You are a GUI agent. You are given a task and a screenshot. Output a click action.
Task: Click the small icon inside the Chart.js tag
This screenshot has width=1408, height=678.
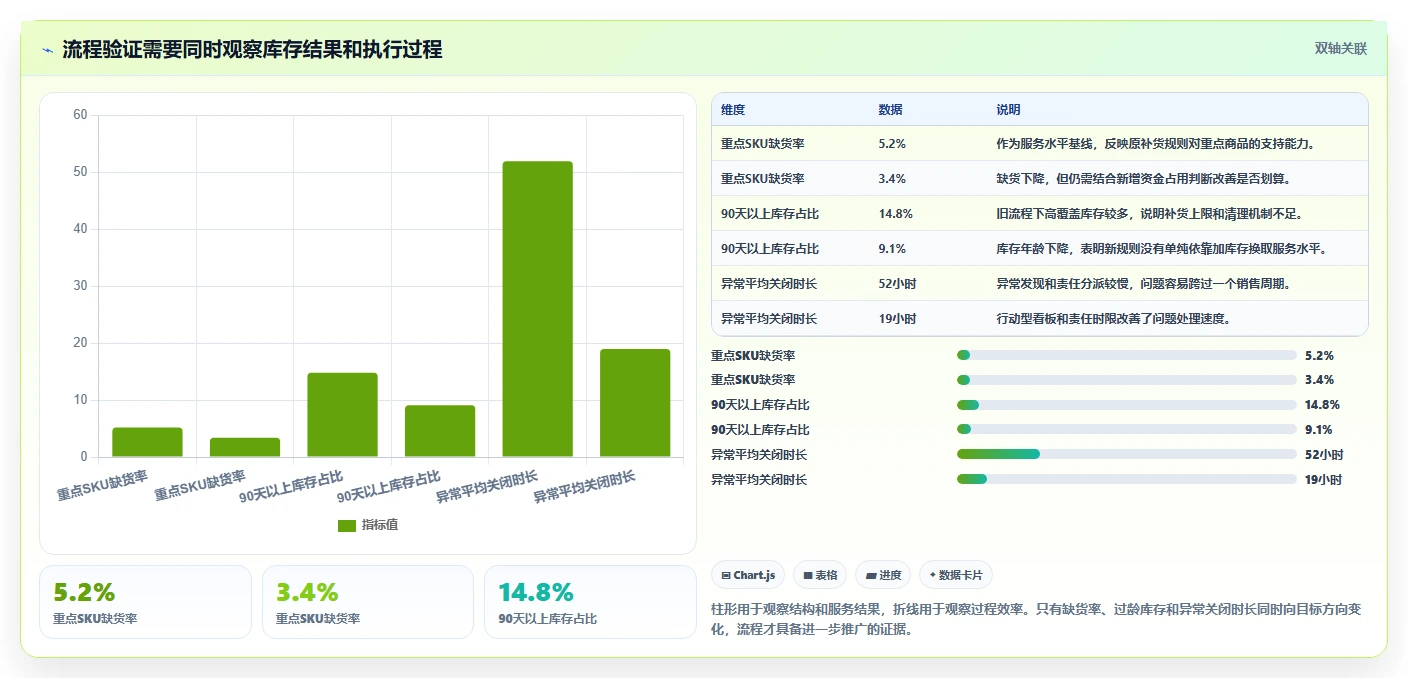click(726, 575)
